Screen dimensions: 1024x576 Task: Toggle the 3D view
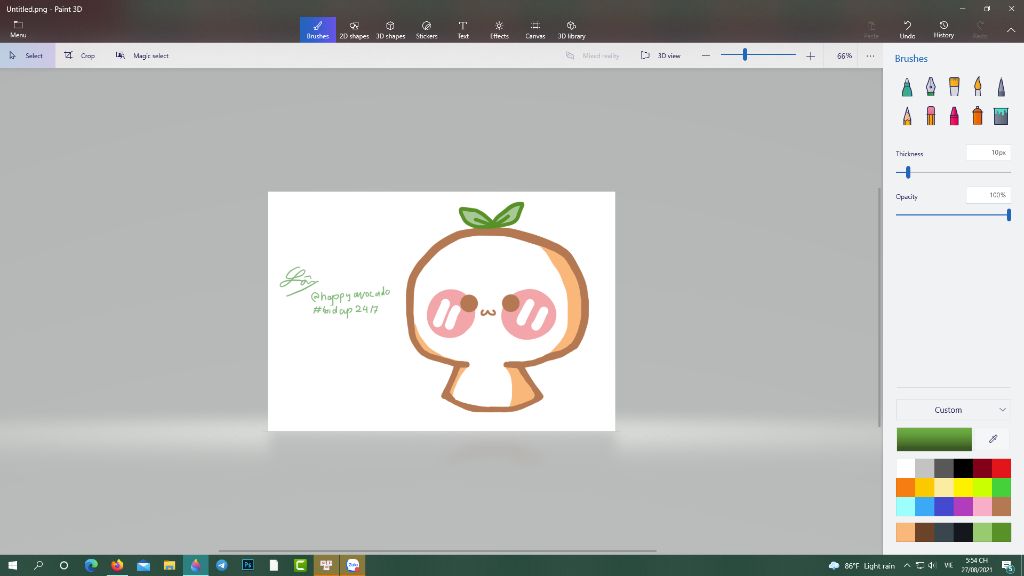click(x=660, y=56)
